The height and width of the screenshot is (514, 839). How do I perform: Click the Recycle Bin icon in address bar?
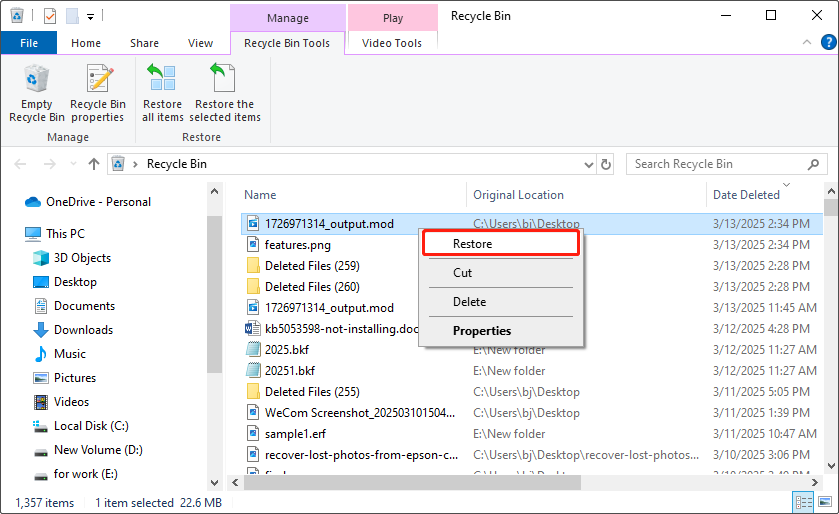click(118, 164)
